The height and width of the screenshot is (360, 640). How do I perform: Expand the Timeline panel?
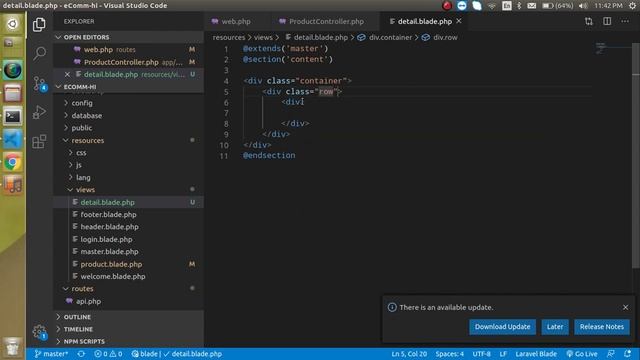click(x=129, y=329)
